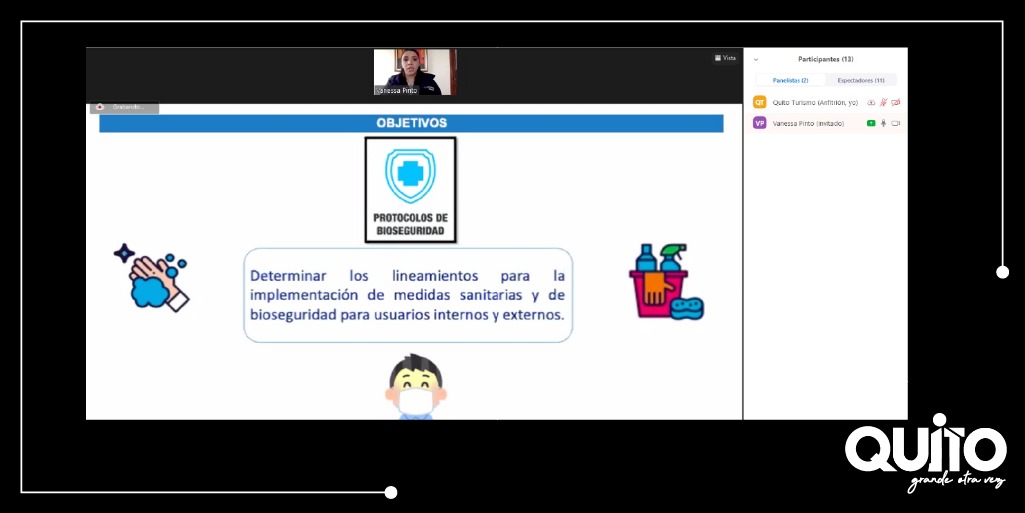Click the masked person icon on the slide
This screenshot has height=513, width=1025.
click(x=414, y=387)
